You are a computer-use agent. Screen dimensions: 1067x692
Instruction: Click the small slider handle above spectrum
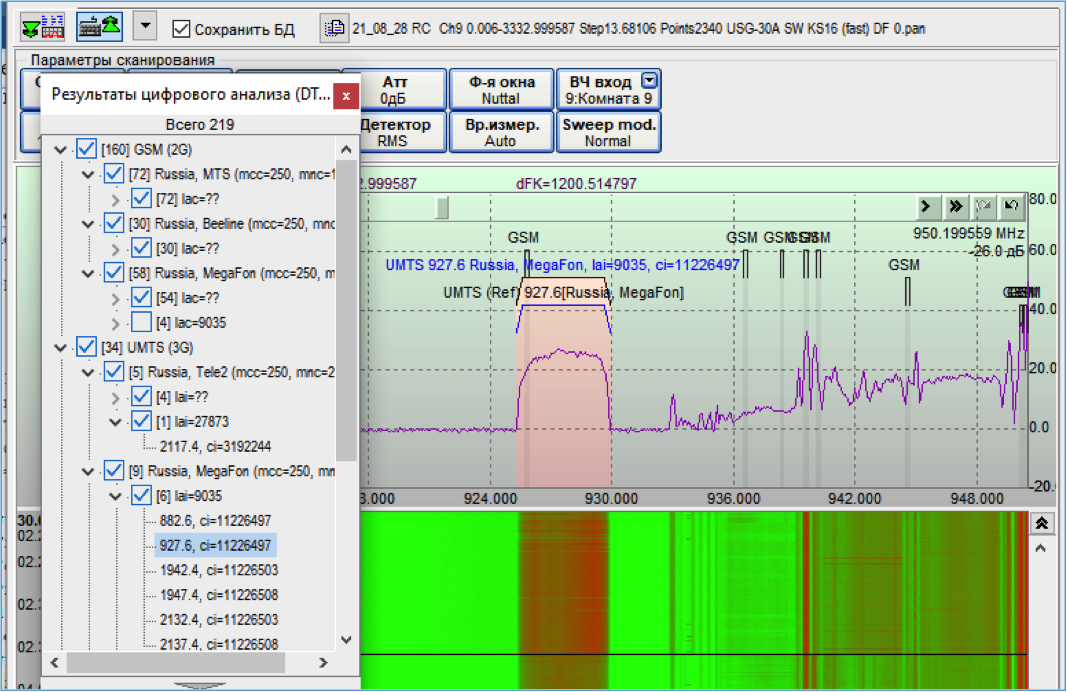click(442, 208)
